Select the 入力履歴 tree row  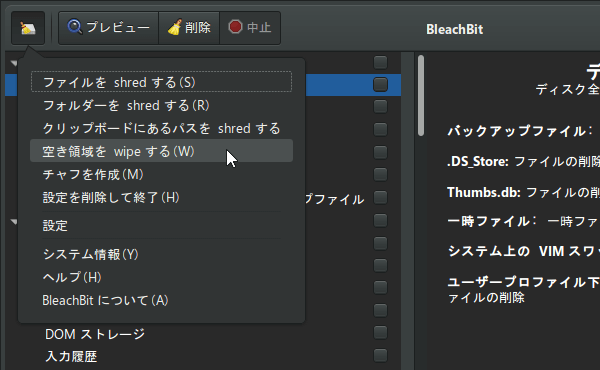pyautogui.click(x=203, y=356)
